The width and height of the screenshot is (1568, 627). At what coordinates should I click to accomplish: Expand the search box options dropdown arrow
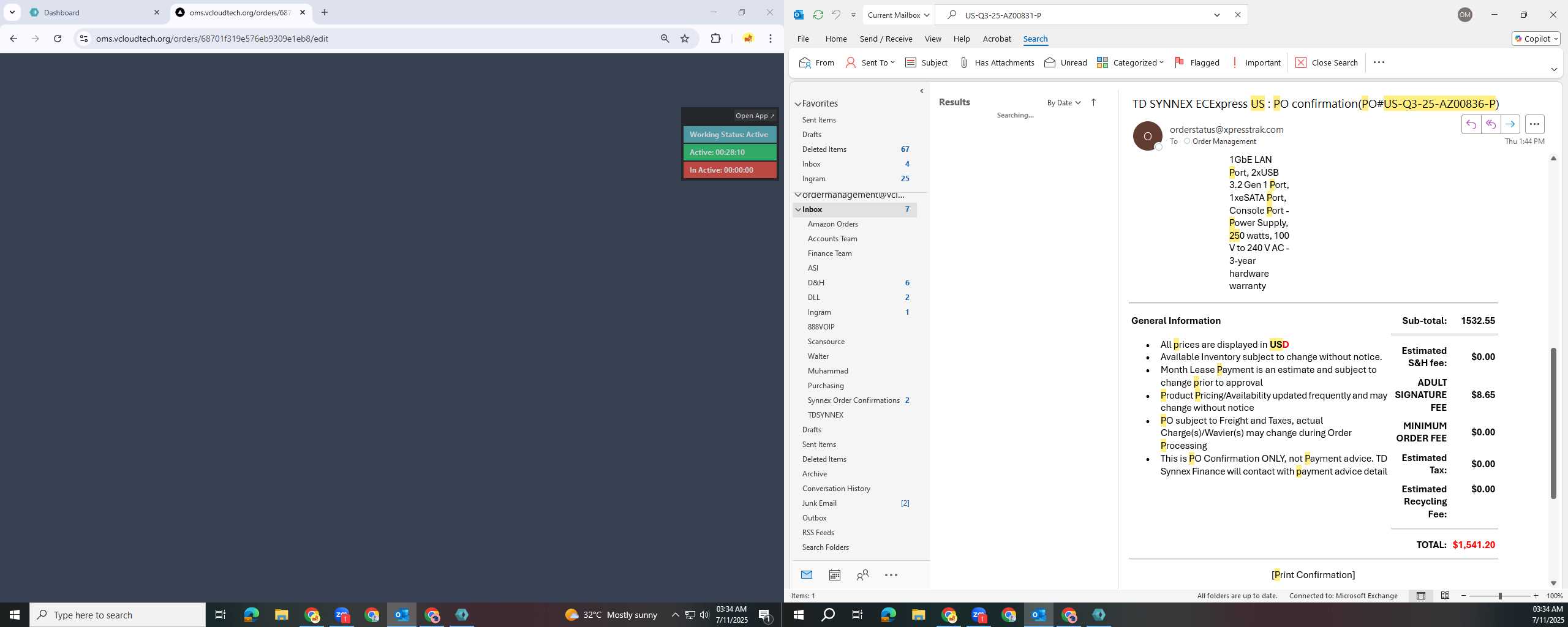pos(1217,15)
